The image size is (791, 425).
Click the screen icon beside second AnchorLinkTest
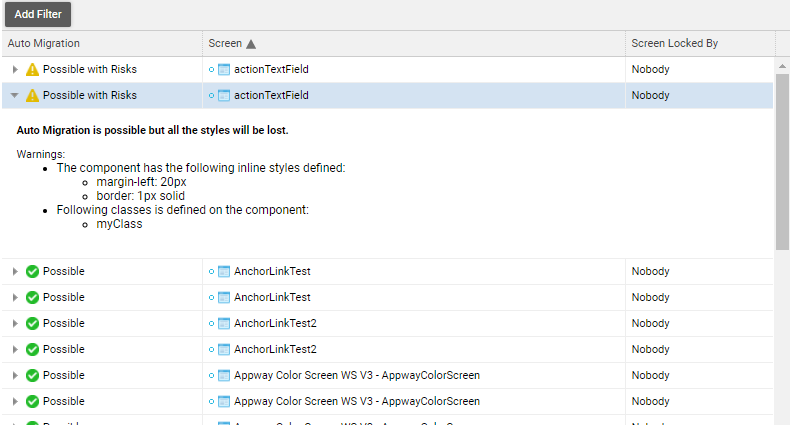tap(224, 297)
